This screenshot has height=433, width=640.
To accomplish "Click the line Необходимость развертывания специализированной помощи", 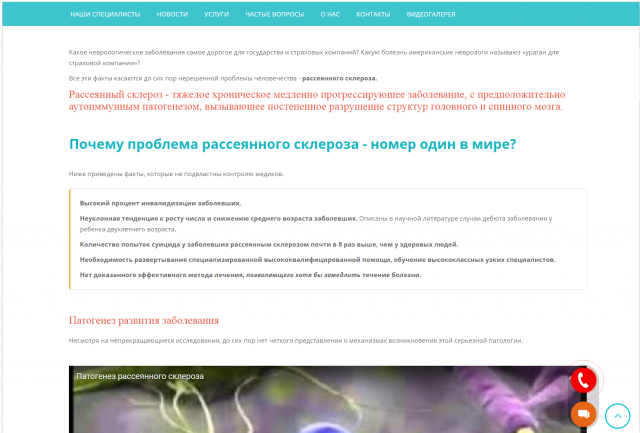I will (318, 260).
